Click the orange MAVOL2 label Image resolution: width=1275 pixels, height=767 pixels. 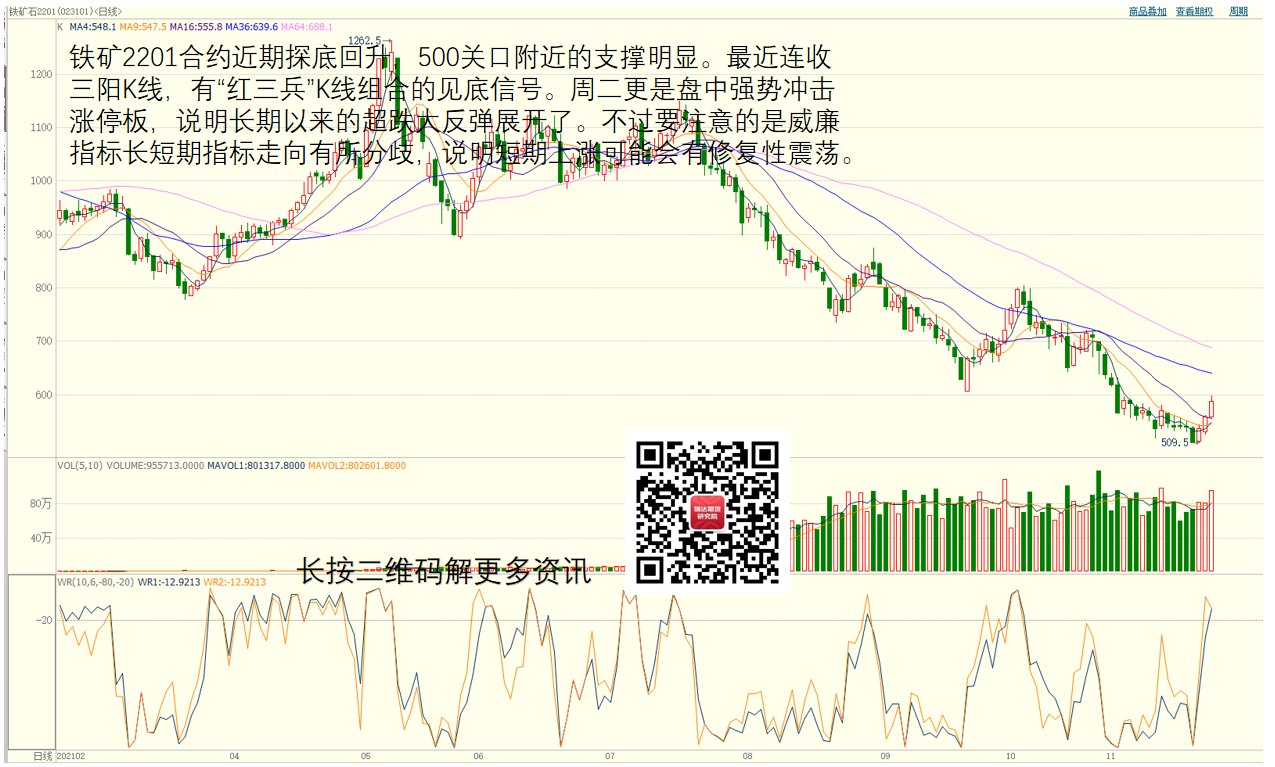[x=357, y=465]
